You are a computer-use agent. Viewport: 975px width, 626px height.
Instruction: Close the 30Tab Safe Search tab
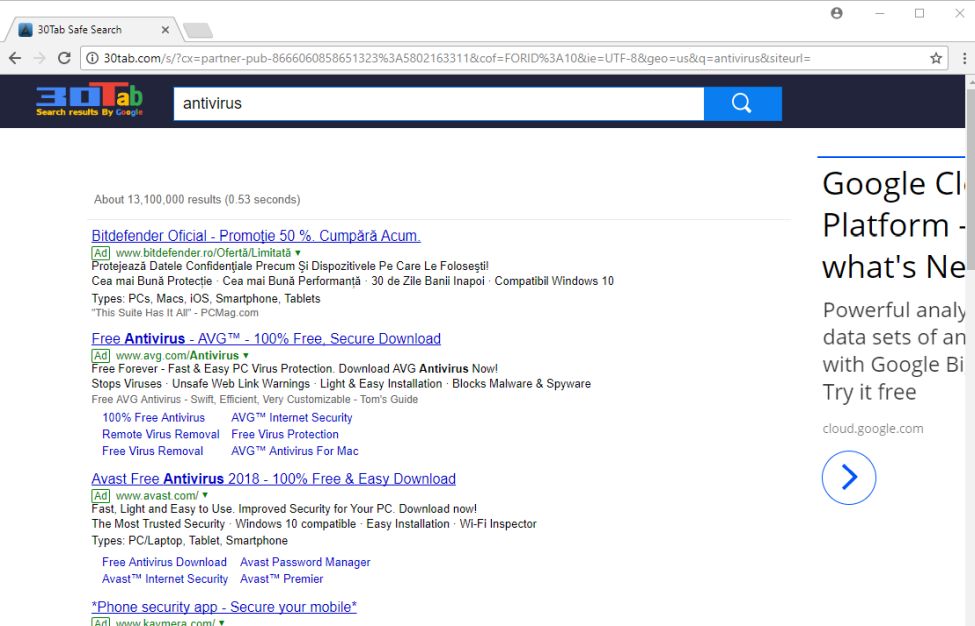coord(165,29)
